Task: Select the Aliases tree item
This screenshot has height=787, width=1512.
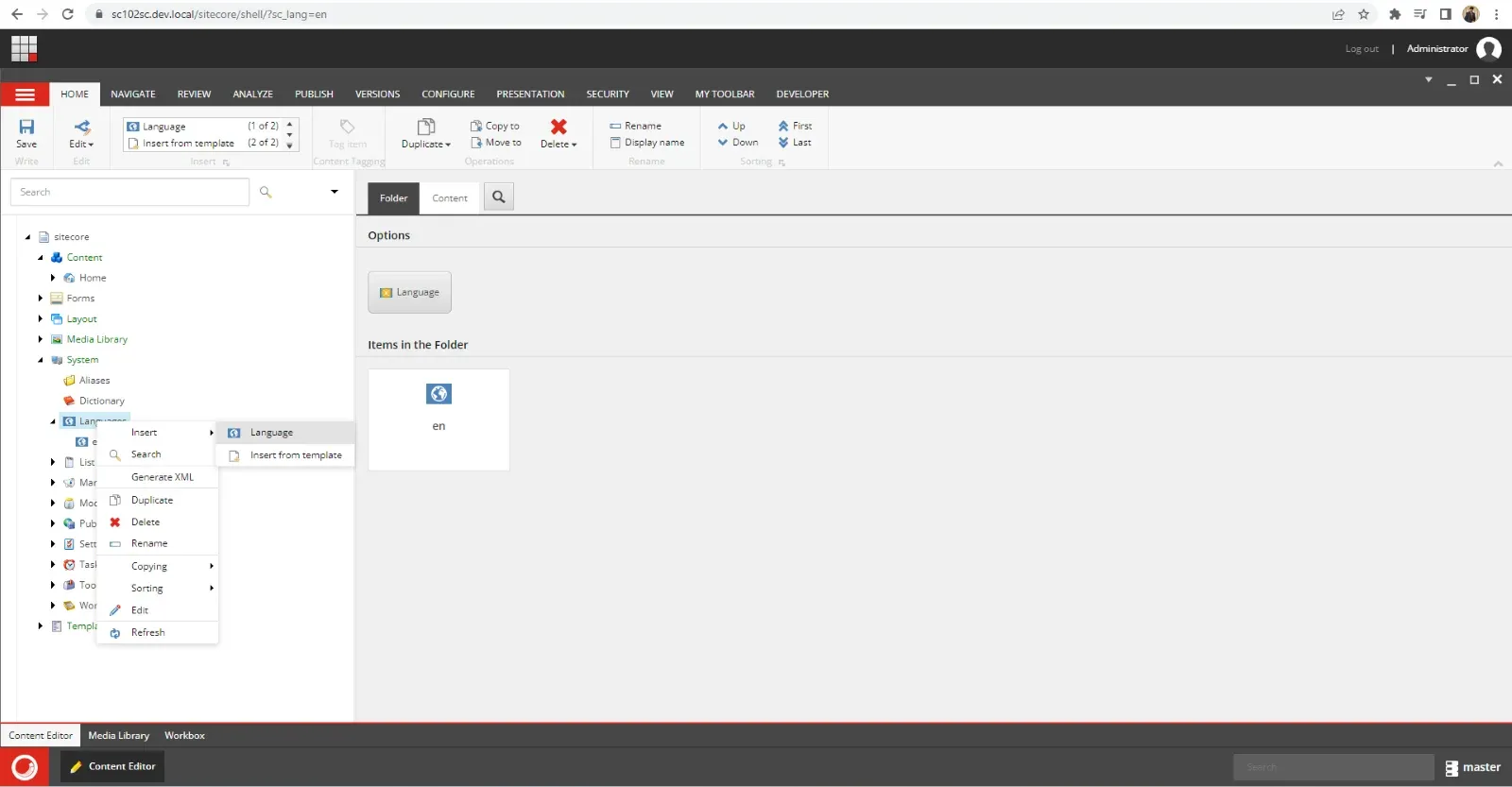Action: tap(87, 381)
